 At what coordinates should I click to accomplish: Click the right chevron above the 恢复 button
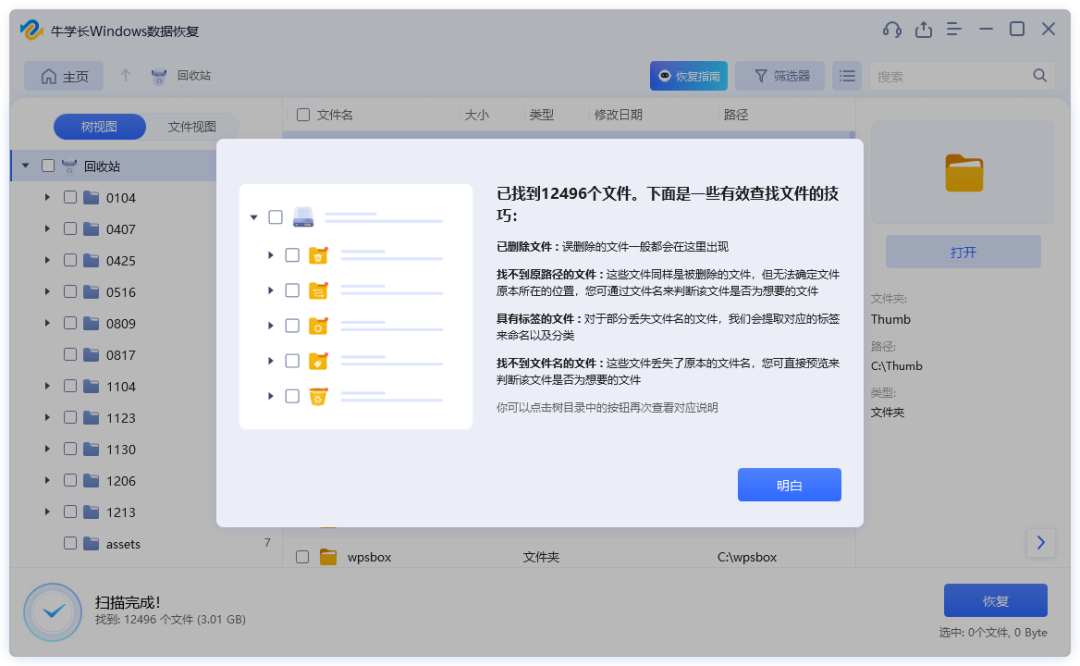click(x=1041, y=543)
